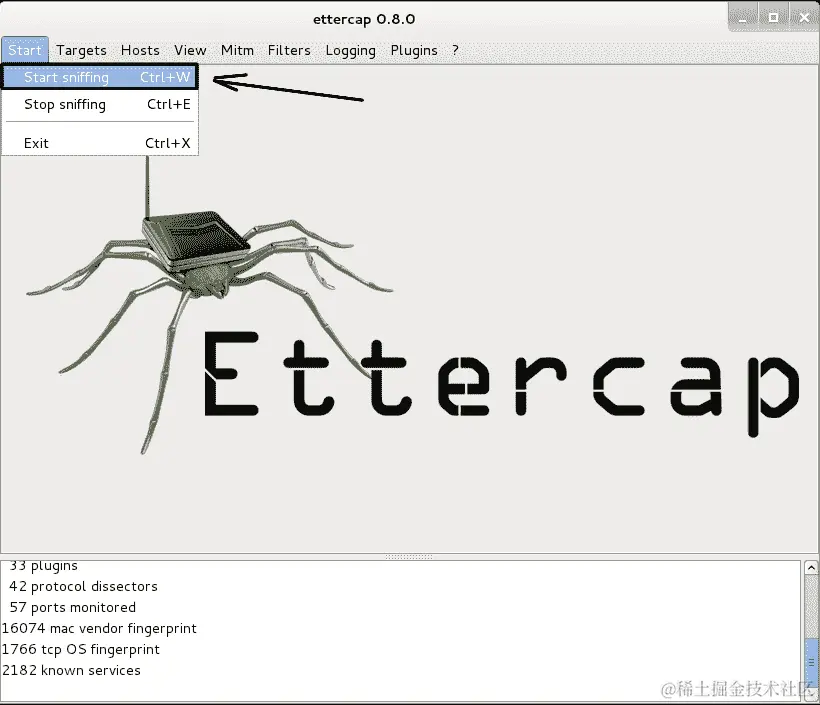Open the Hosts menu
The height and width of the screenshot is (705, 820).
pos(140,50)
